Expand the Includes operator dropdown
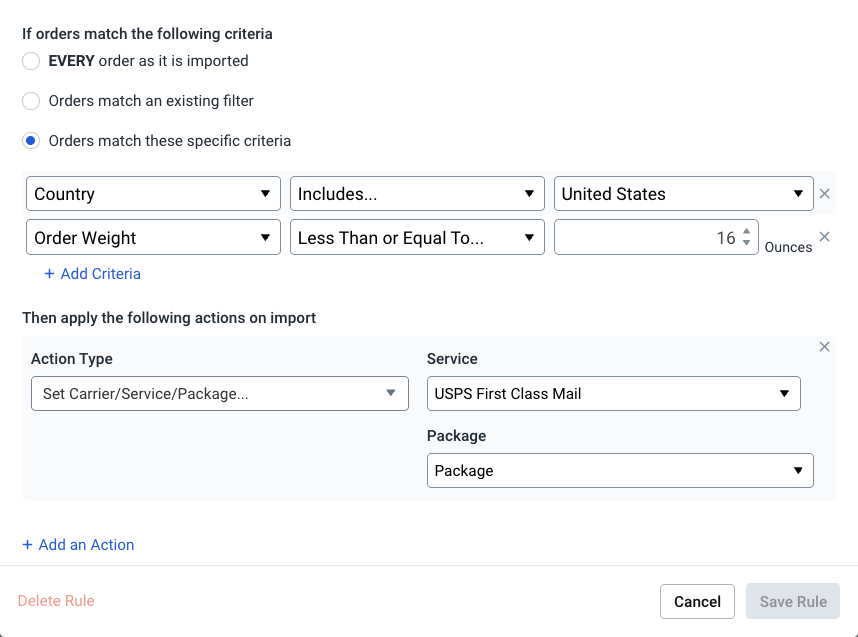858x637 pixels. 417,194
